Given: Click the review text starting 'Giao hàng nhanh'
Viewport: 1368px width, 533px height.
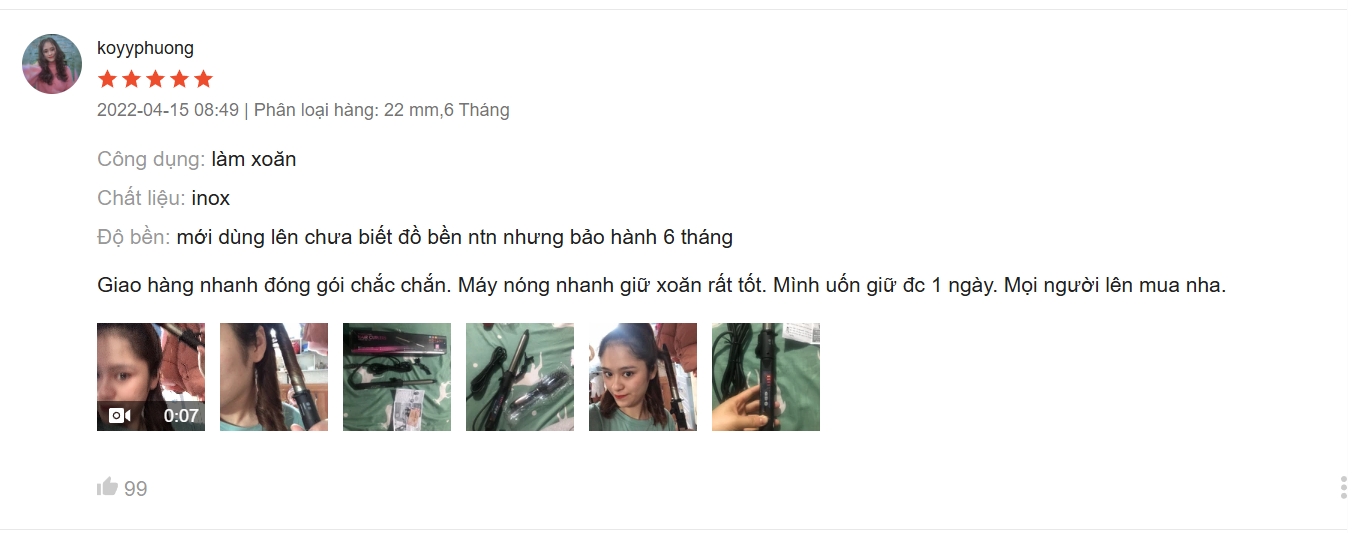Looking at the screenshot, I should point(661,285).
